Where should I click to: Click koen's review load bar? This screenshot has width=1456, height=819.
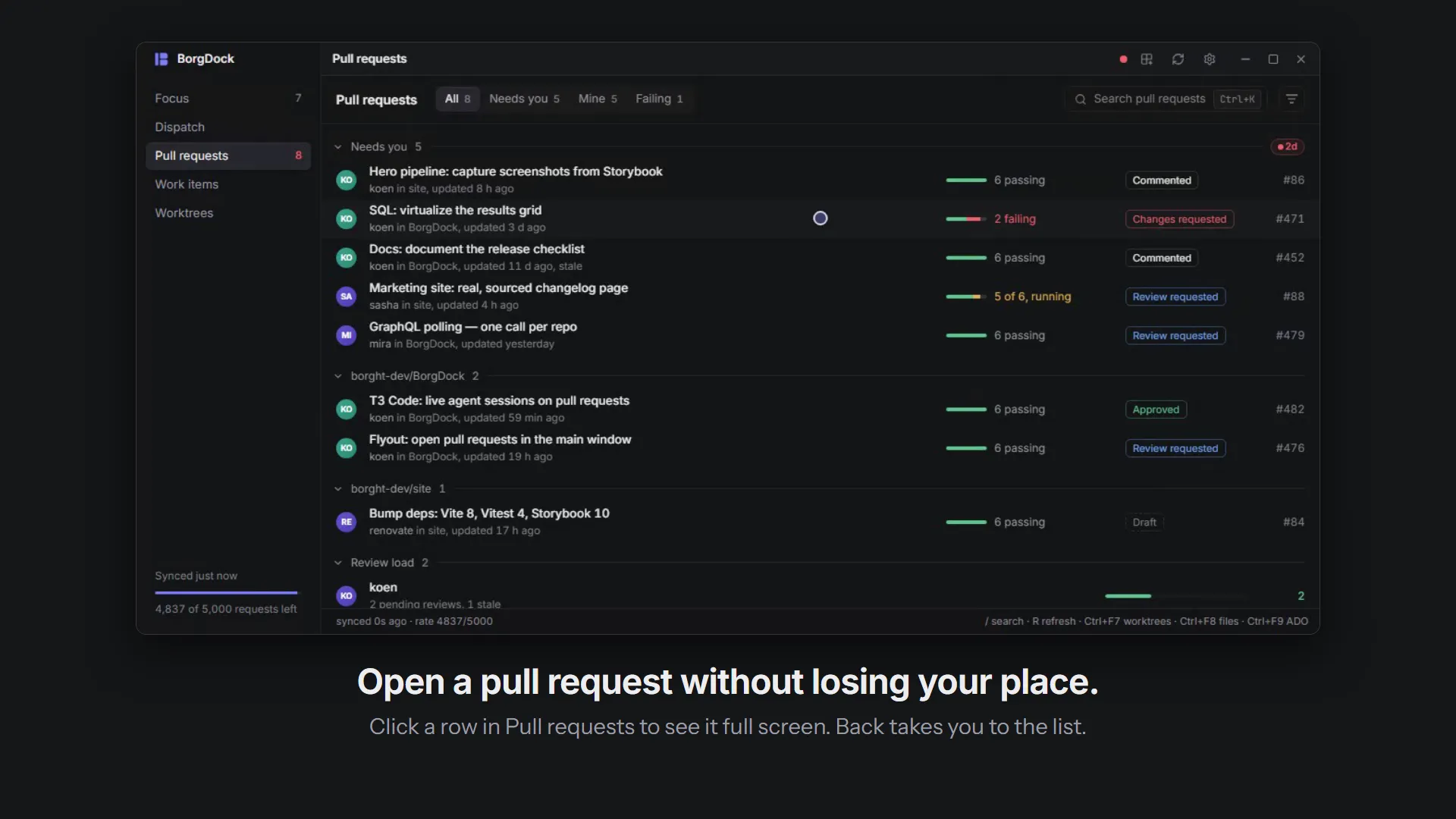tap(1174, 596)
